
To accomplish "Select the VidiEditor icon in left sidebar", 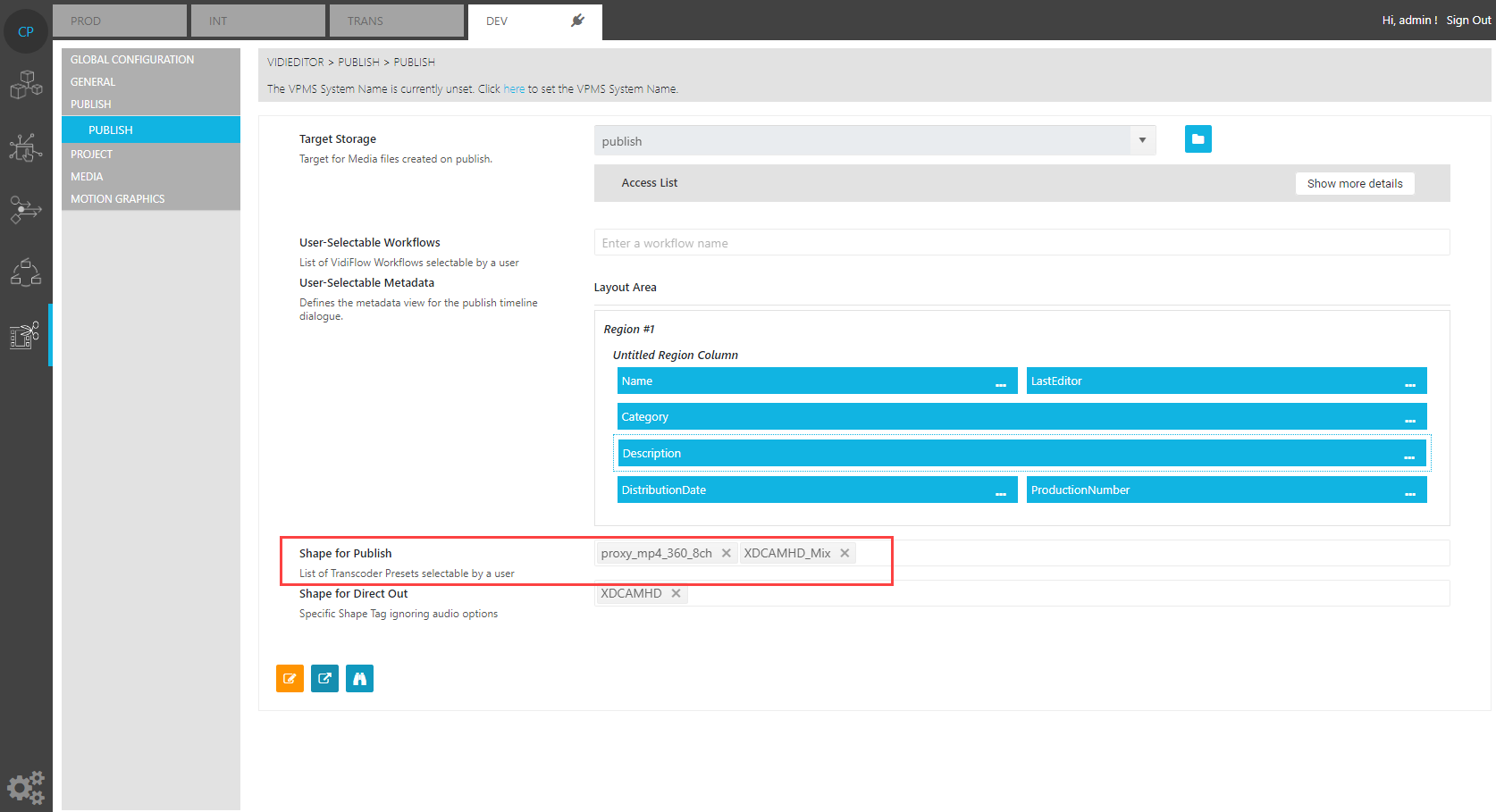I will coord(26,335).
